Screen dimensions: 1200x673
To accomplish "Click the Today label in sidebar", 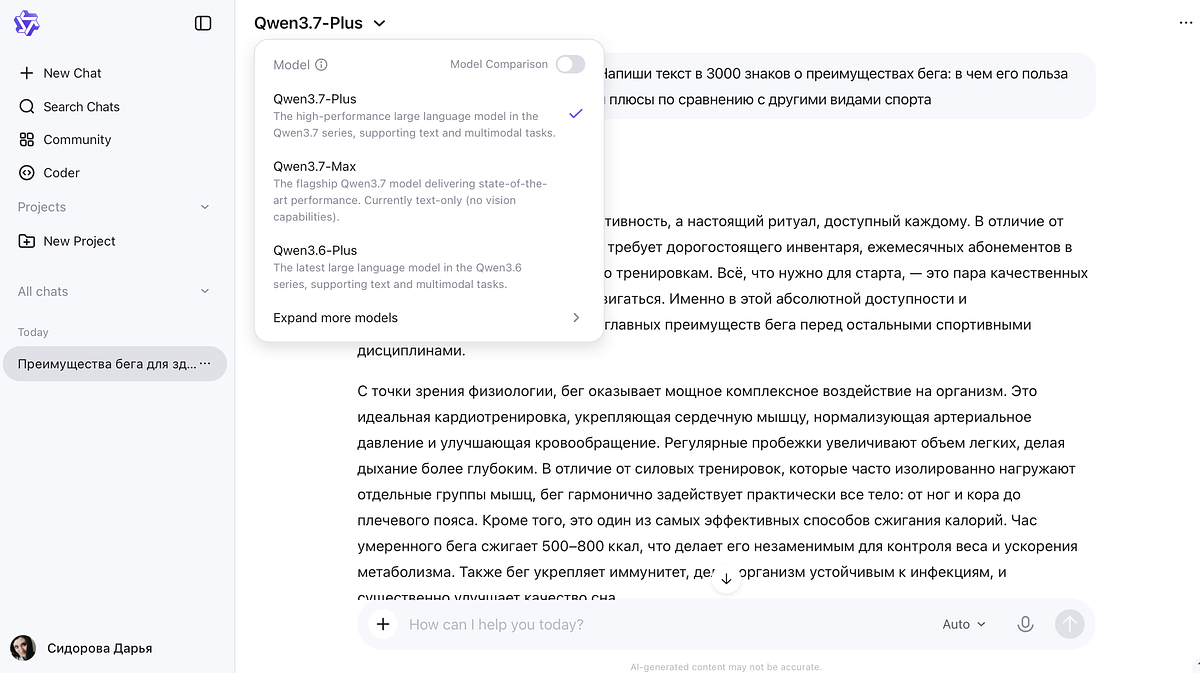I will point(33,332).
